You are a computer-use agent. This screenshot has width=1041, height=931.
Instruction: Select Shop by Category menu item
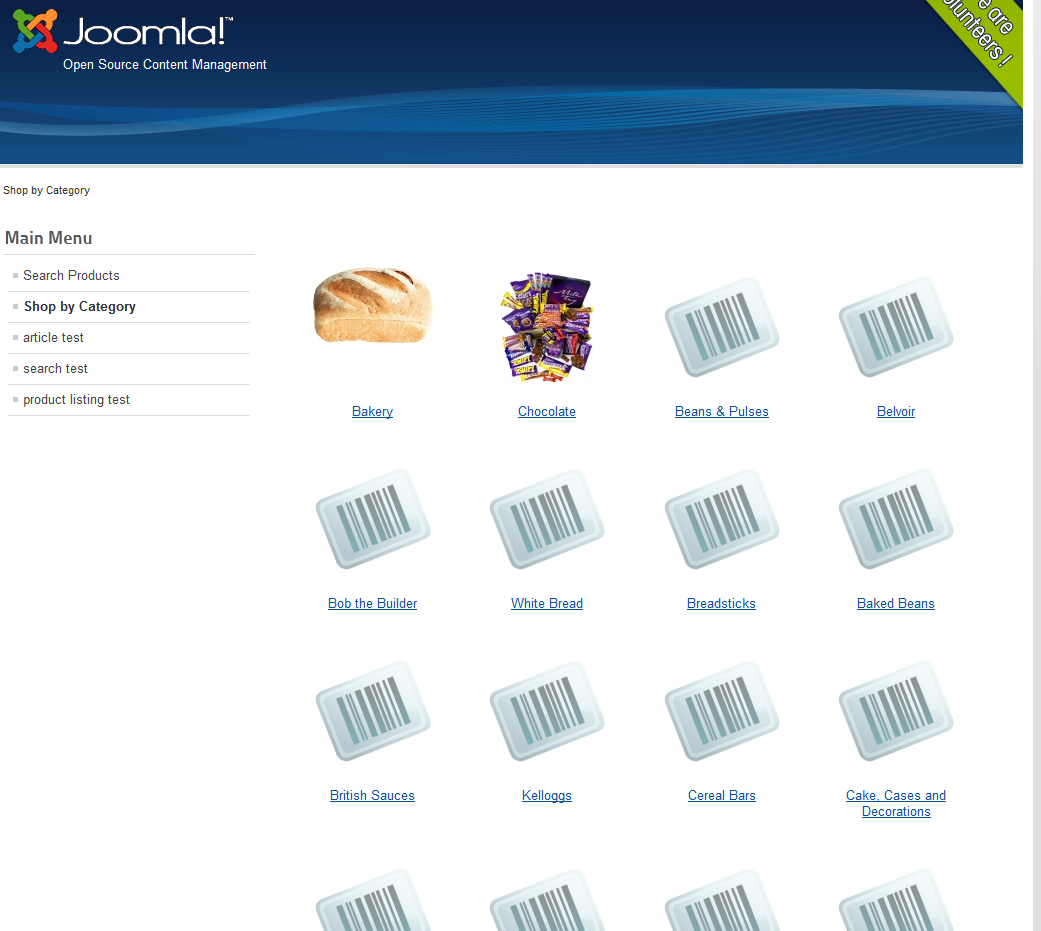point(80,307)
